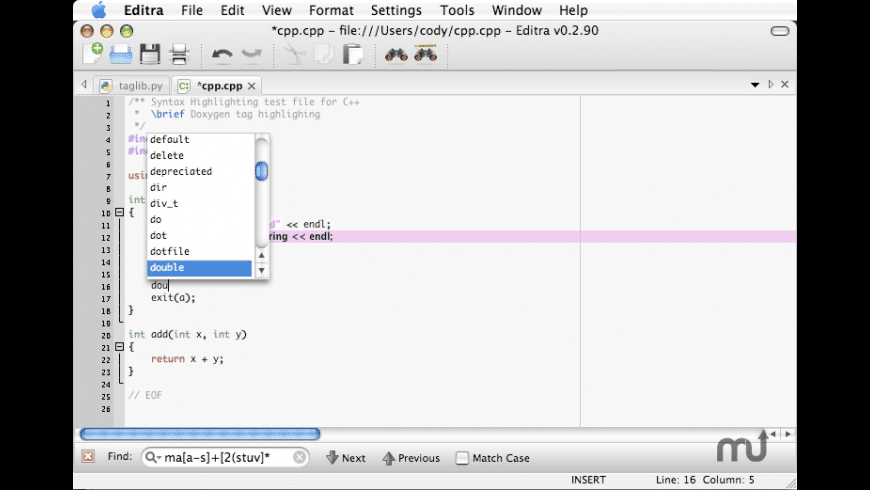Click 'Line: 16 Column: 5' status
The height and width of the screenshot is (490, 870).
point(705,480)
